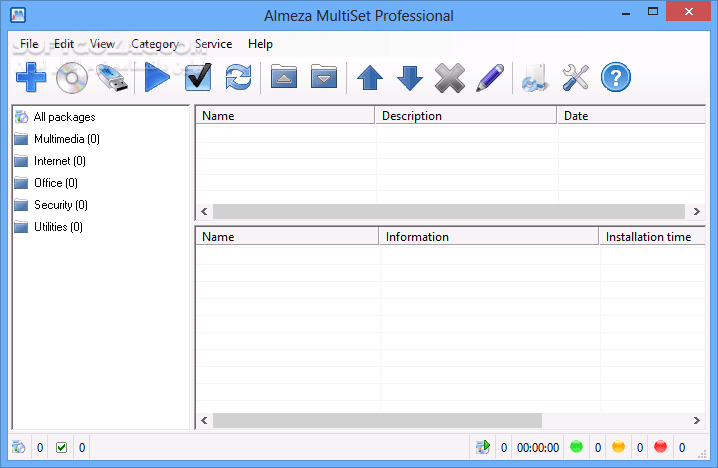Sort by the Description column header
The height and width of the screenshot is (468, 718).
point(466,116)
